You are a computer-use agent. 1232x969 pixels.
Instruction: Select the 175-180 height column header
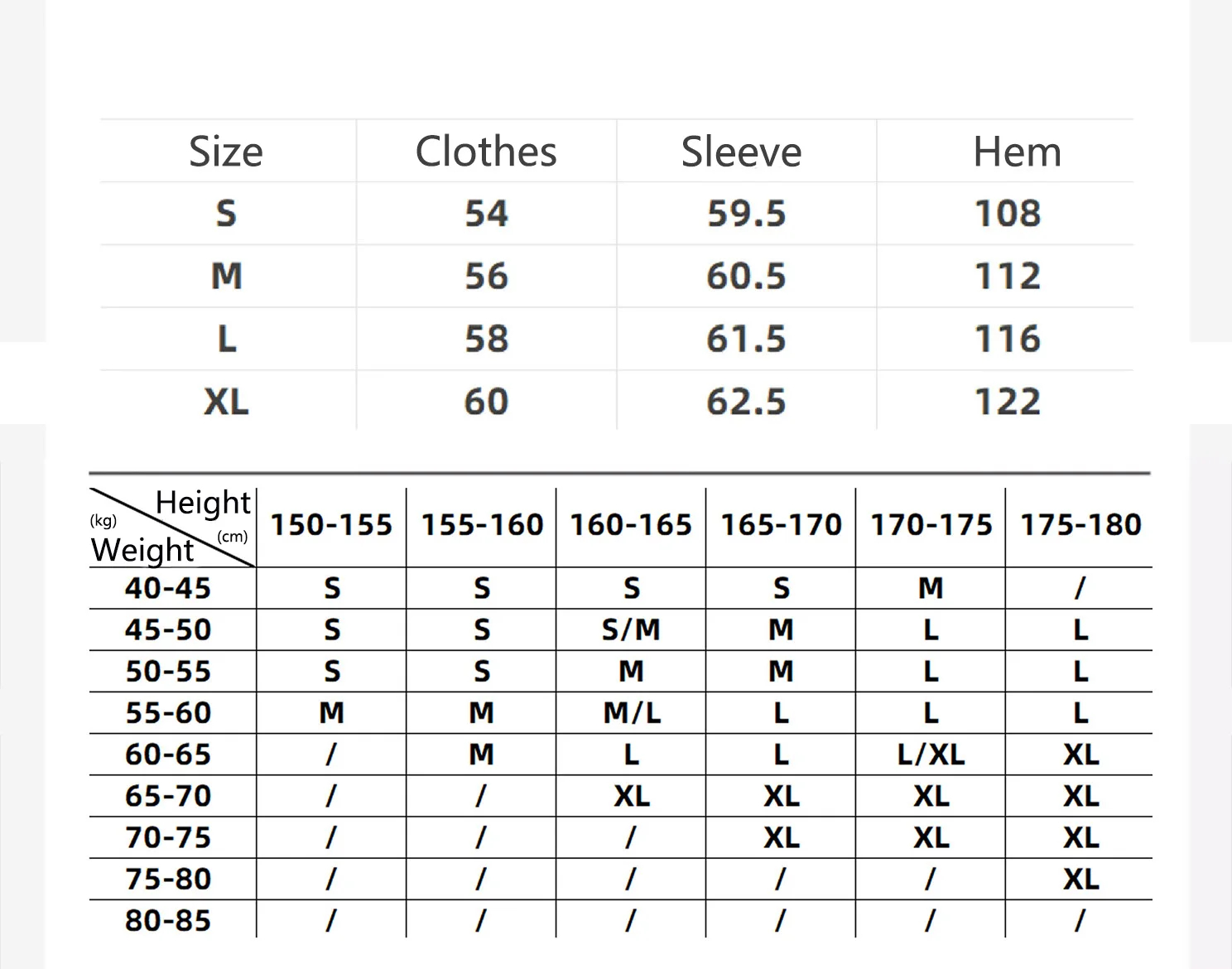click(1080, 525)
